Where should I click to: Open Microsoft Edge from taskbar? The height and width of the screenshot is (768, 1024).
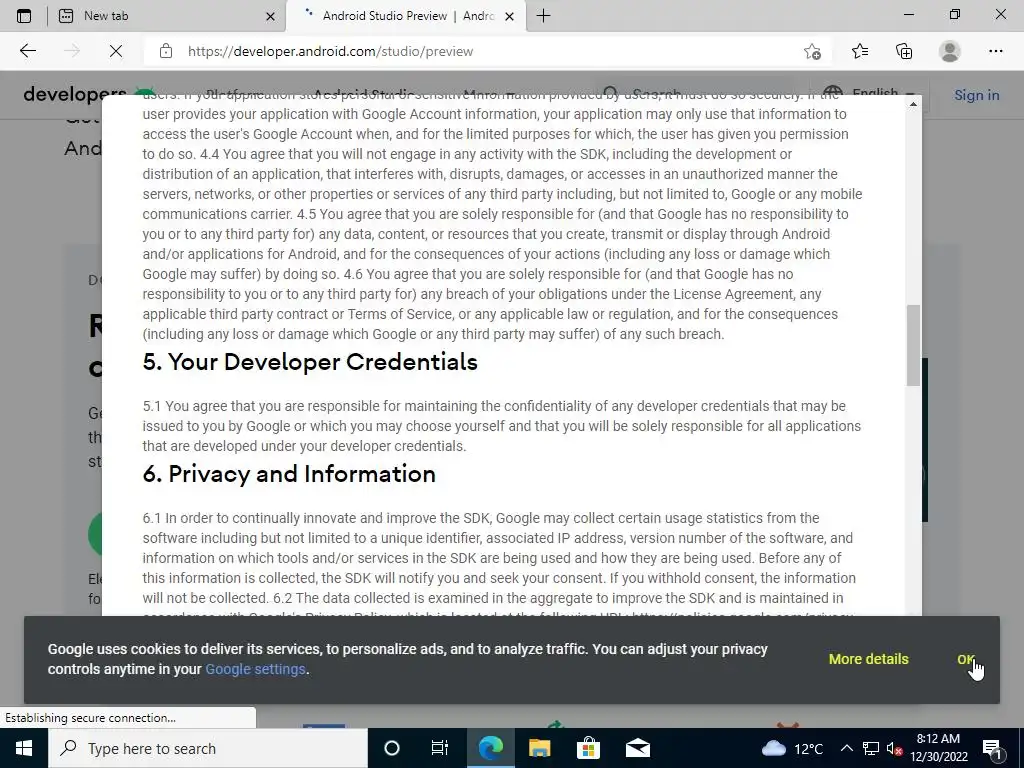(x=490, y=748)
